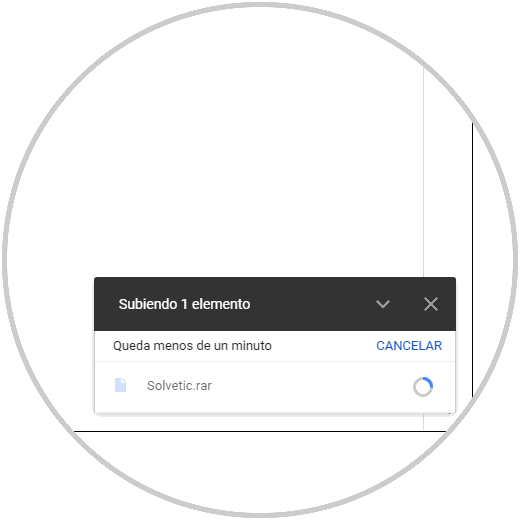Click the blank space between the filename and the spinner
The height and width of the screenshot is (520, 520).
(x=312, y=387)
